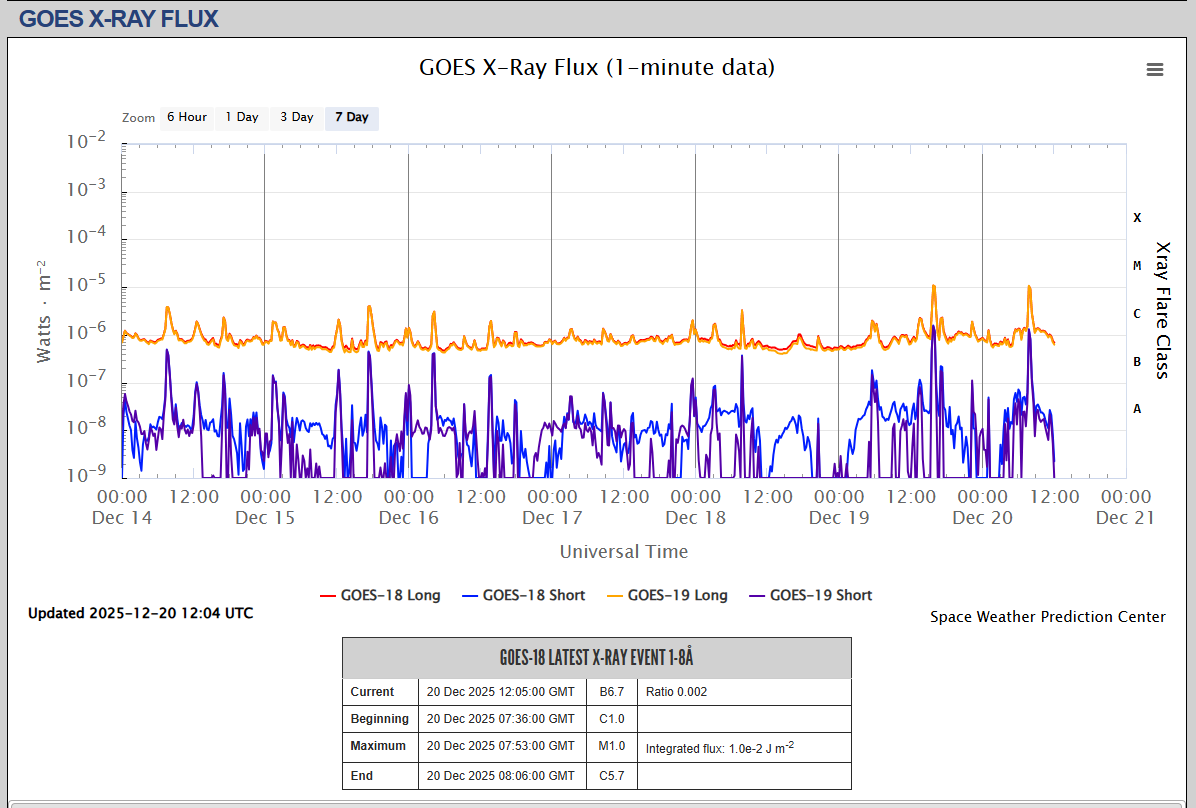This screenshot has height=808, width=1196.
Task: Select the M1.0 Maximum table cell
Action: pyautogui.click(x=611, y=746)
